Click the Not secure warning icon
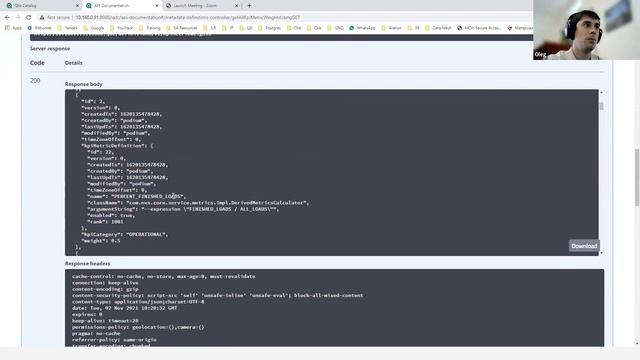The width and height of the screenshot is (640, 360). [x=42, y=18]
